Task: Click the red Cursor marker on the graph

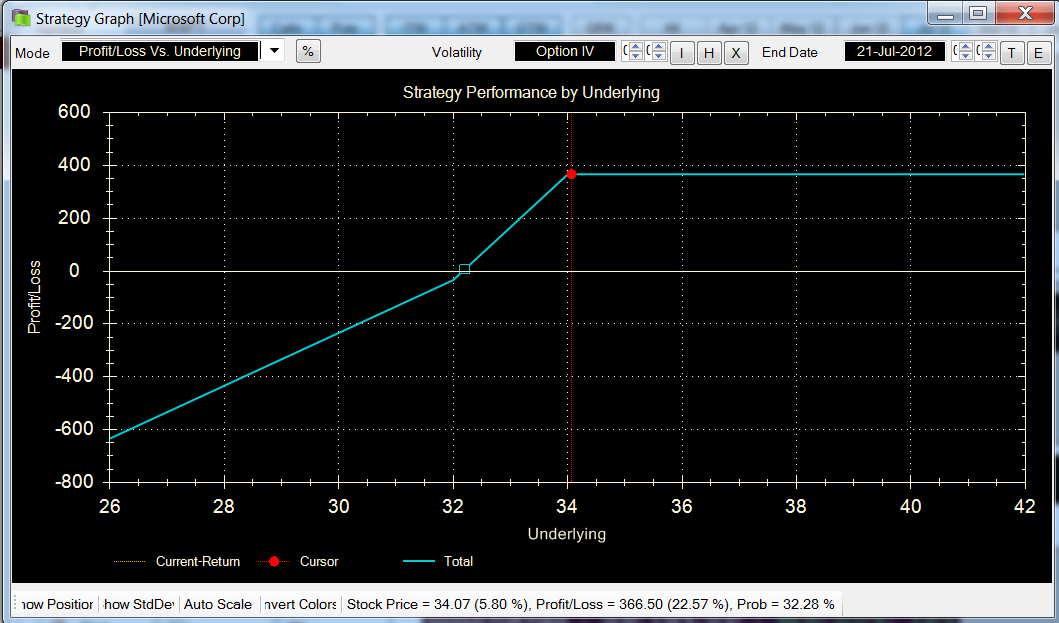Action: click(571, 174)
